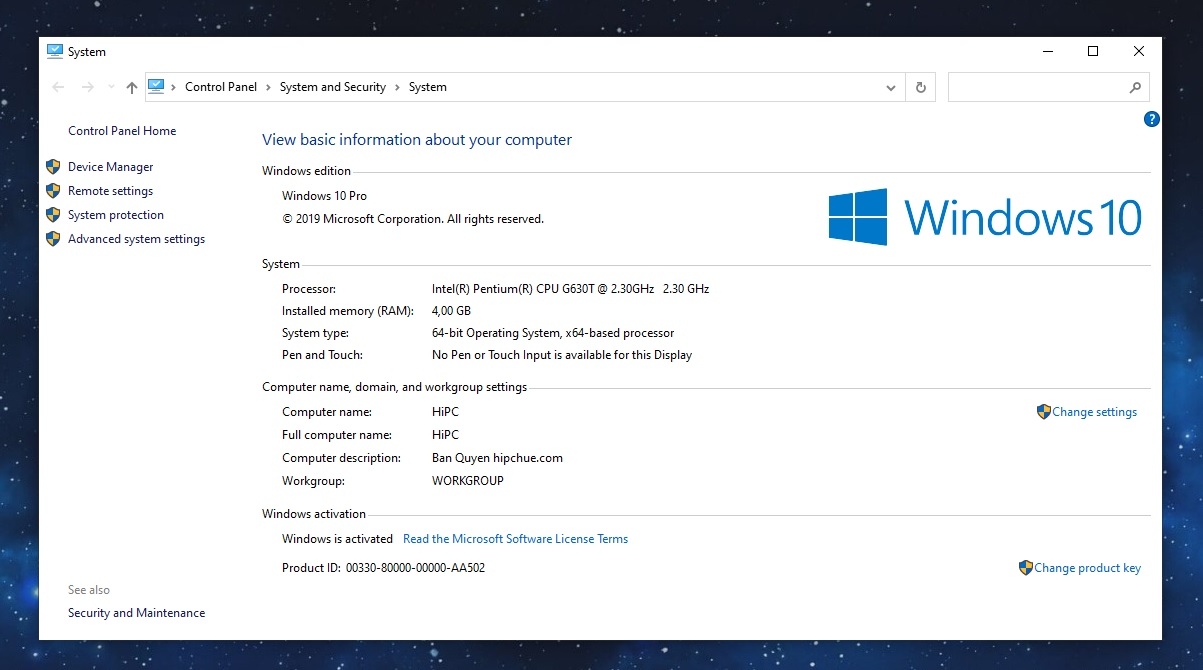Click "View basic information about your computer" heading
1203x670 pixels.
[417, 140]
